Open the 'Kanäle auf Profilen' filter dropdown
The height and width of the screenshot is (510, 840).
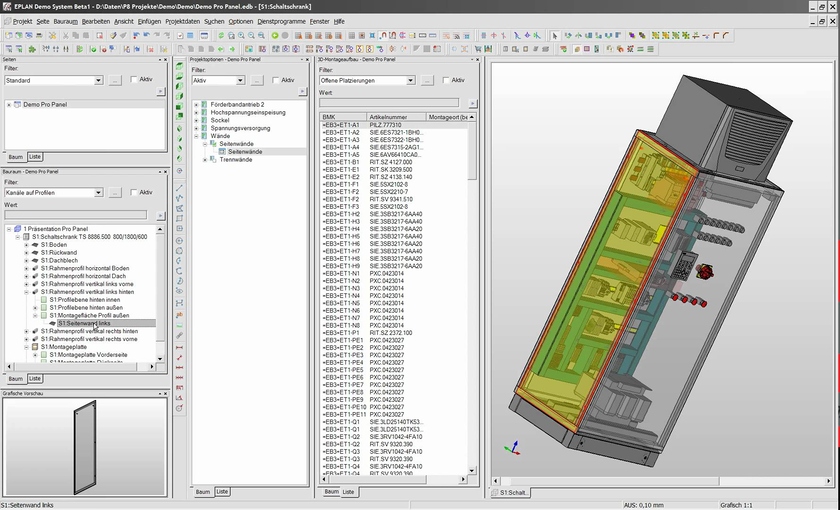99,193
